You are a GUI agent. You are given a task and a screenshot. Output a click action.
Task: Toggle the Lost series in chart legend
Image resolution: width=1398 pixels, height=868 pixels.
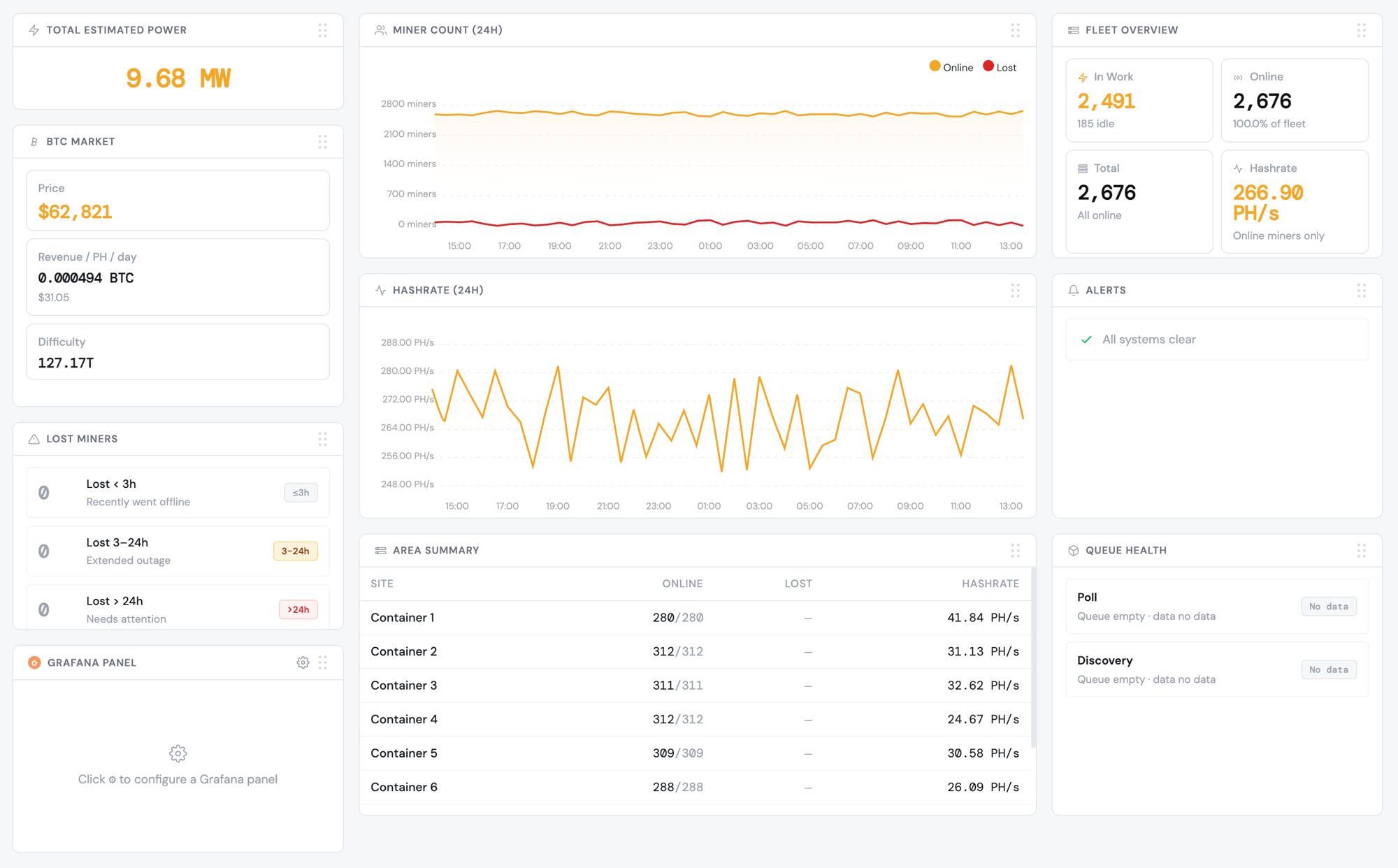tap(1000, 67)
